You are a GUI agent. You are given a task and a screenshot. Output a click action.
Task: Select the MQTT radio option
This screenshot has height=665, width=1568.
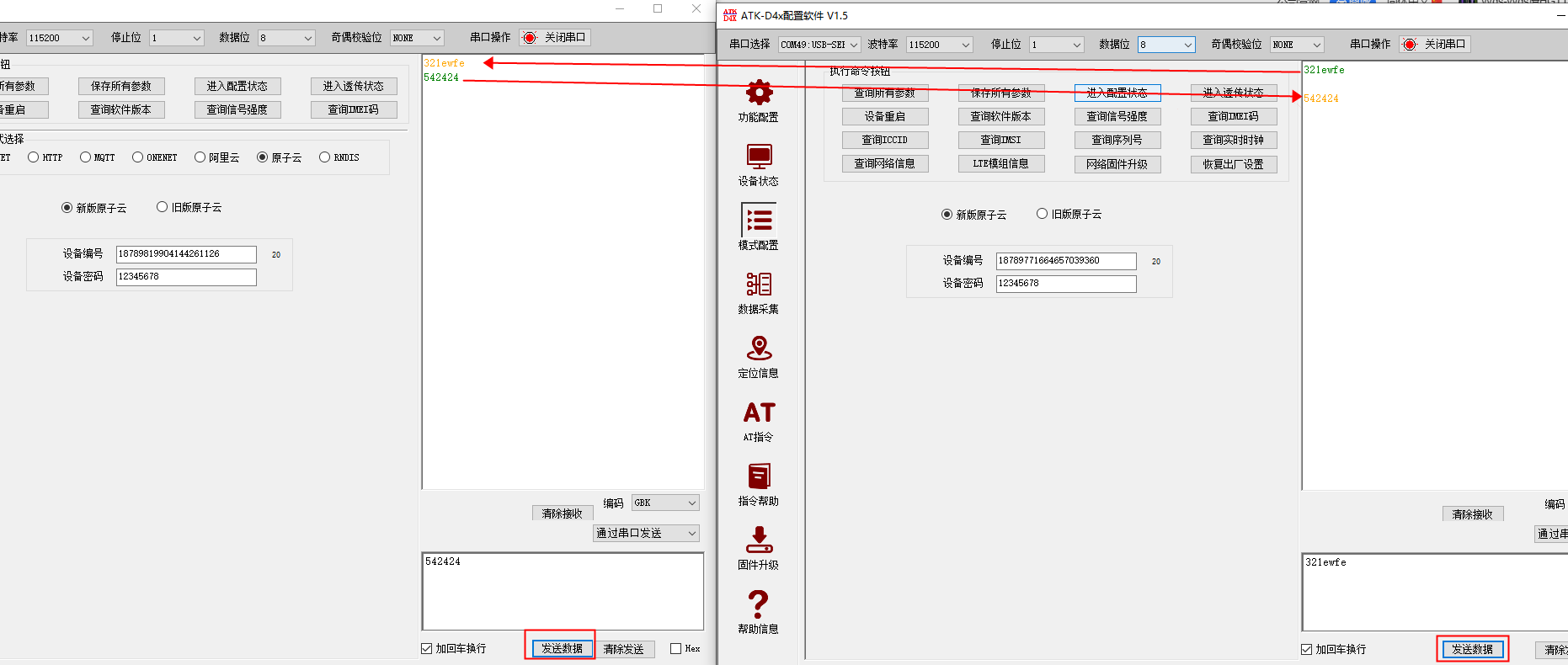86,157
